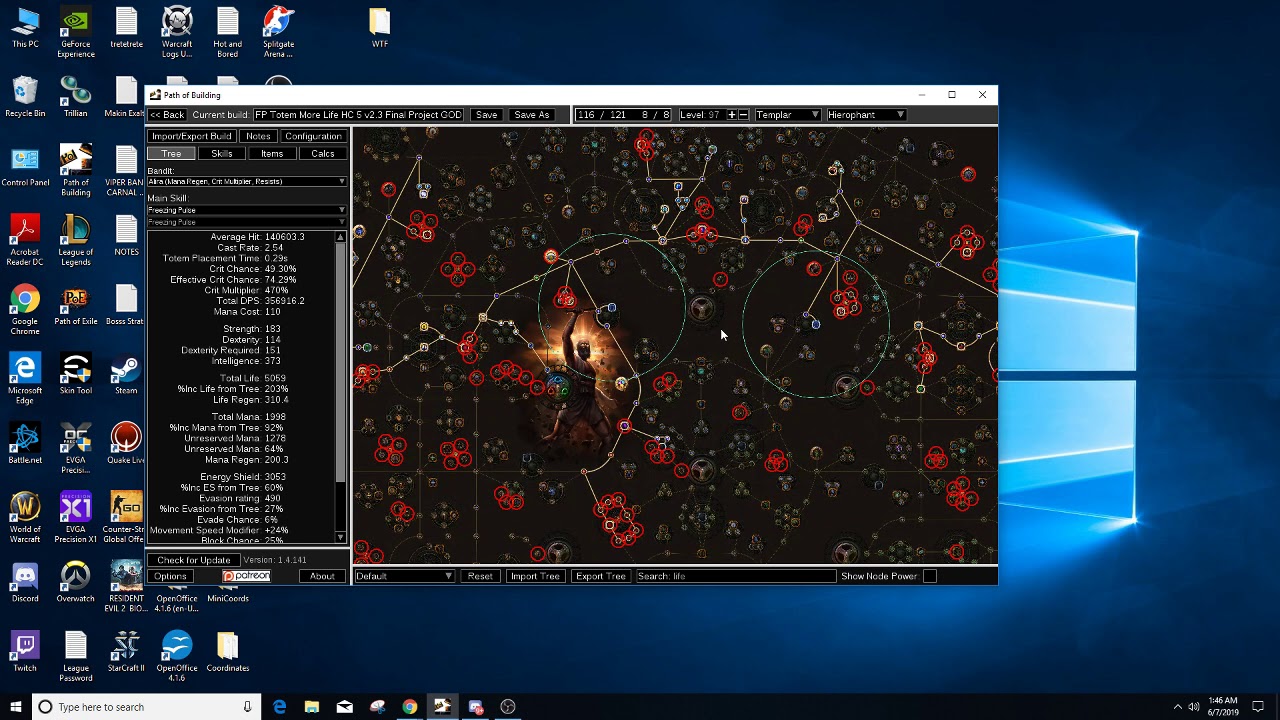This screenshot has width=1280, height=720.
Task: Open the Windows Start menu
Action: pos(15,707)
